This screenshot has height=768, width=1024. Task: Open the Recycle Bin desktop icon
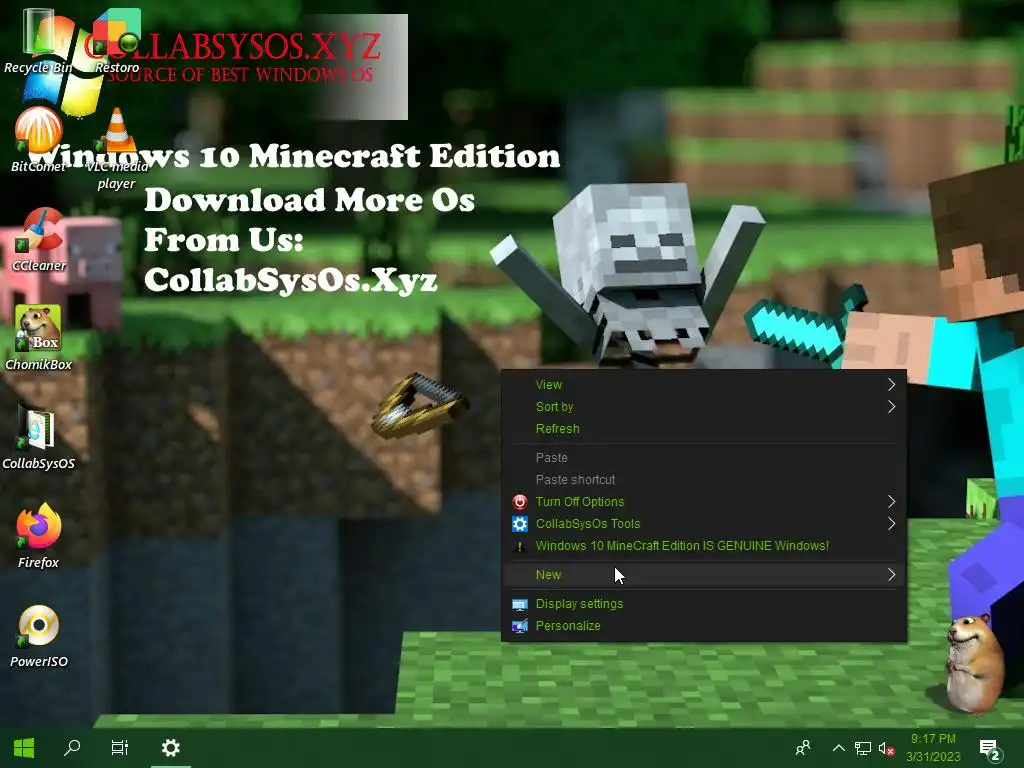[38, 39]
